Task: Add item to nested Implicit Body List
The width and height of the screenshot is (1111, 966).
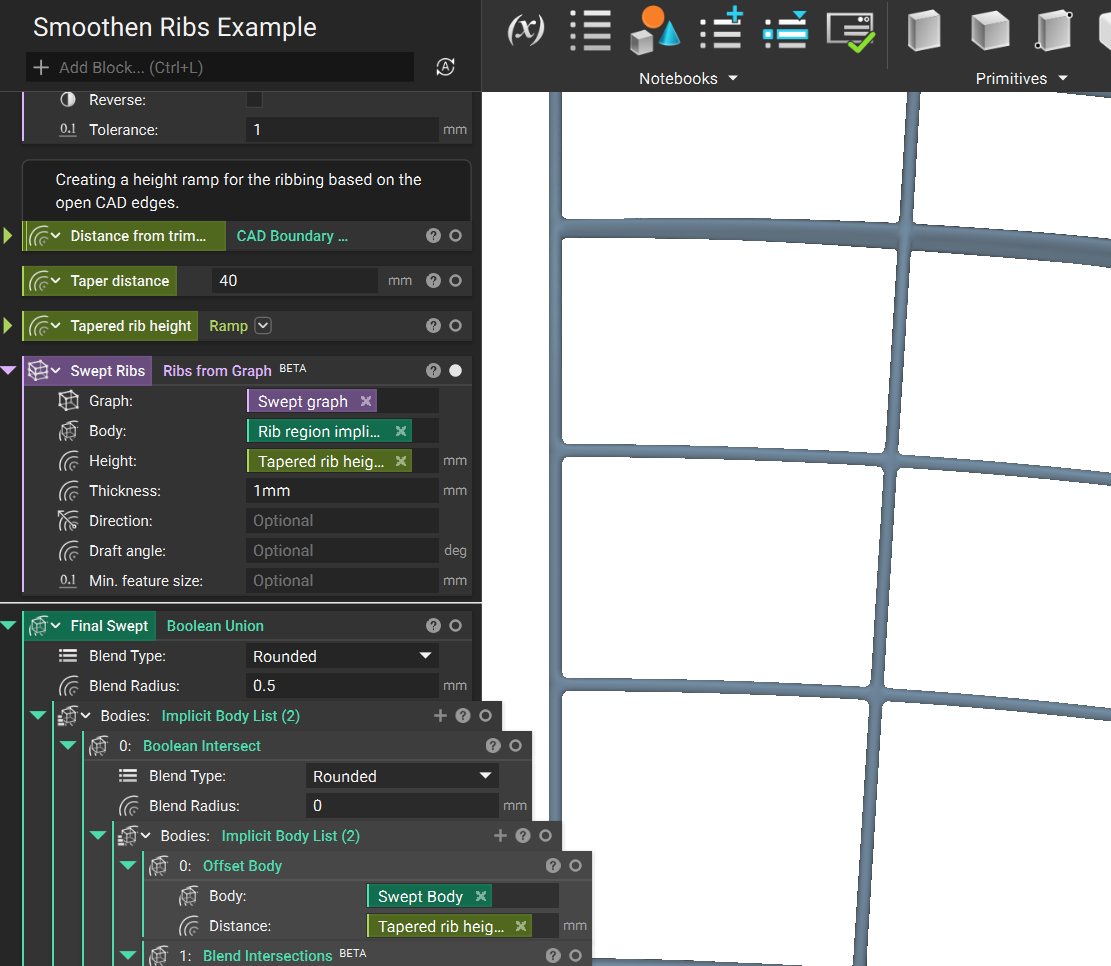Action: click(x=500, y=836)
